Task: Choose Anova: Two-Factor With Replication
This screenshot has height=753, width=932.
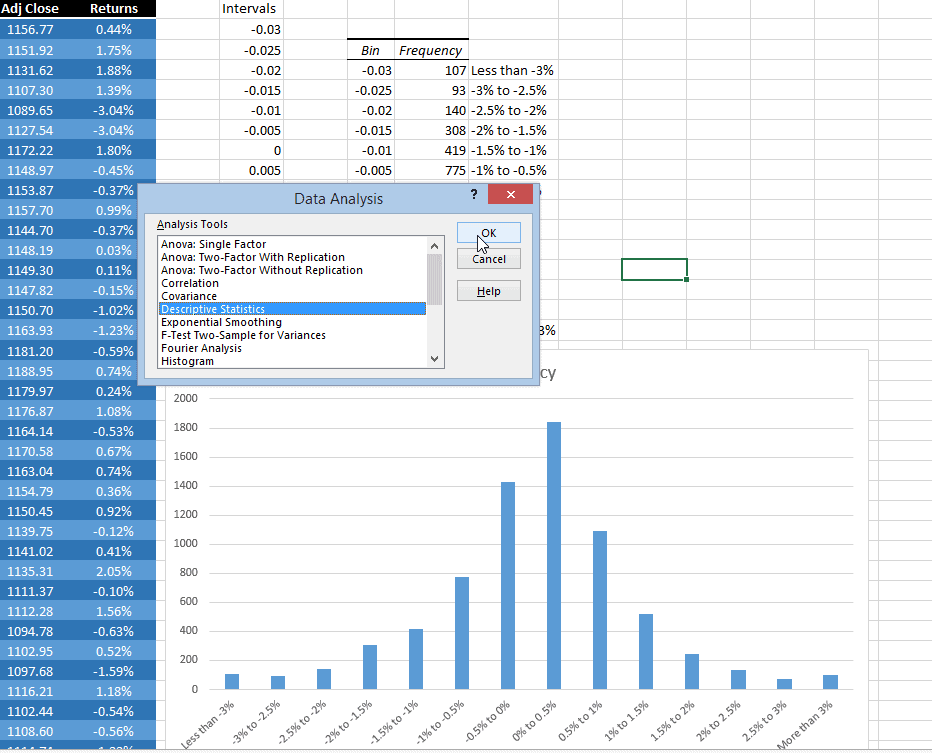Action: pos(252,257)
